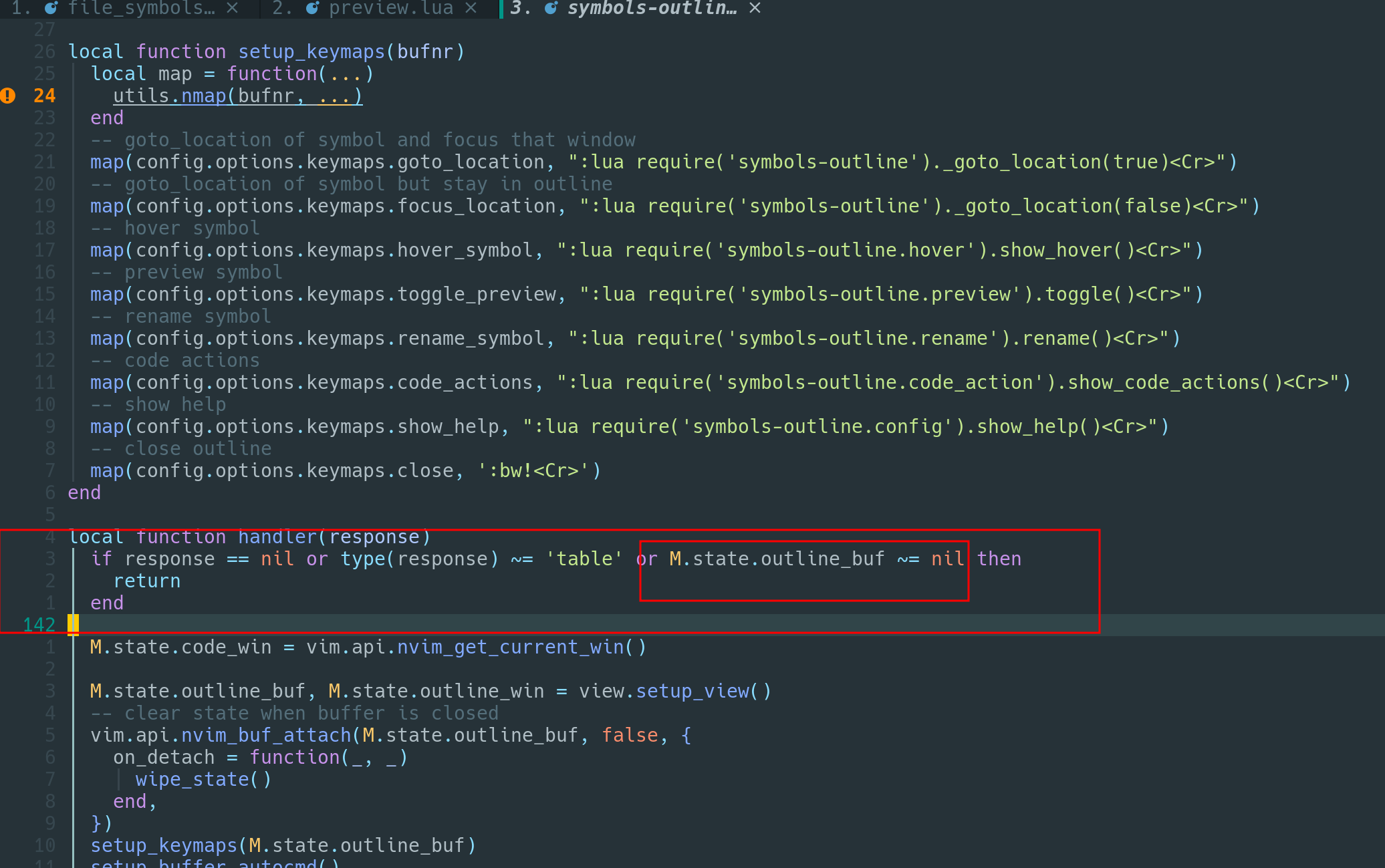Image resolution: width=1385 pixels, height=868 pixels.
Task: Click the Lua icon on the preview.lua tab
Action: (x=312, y=8)
